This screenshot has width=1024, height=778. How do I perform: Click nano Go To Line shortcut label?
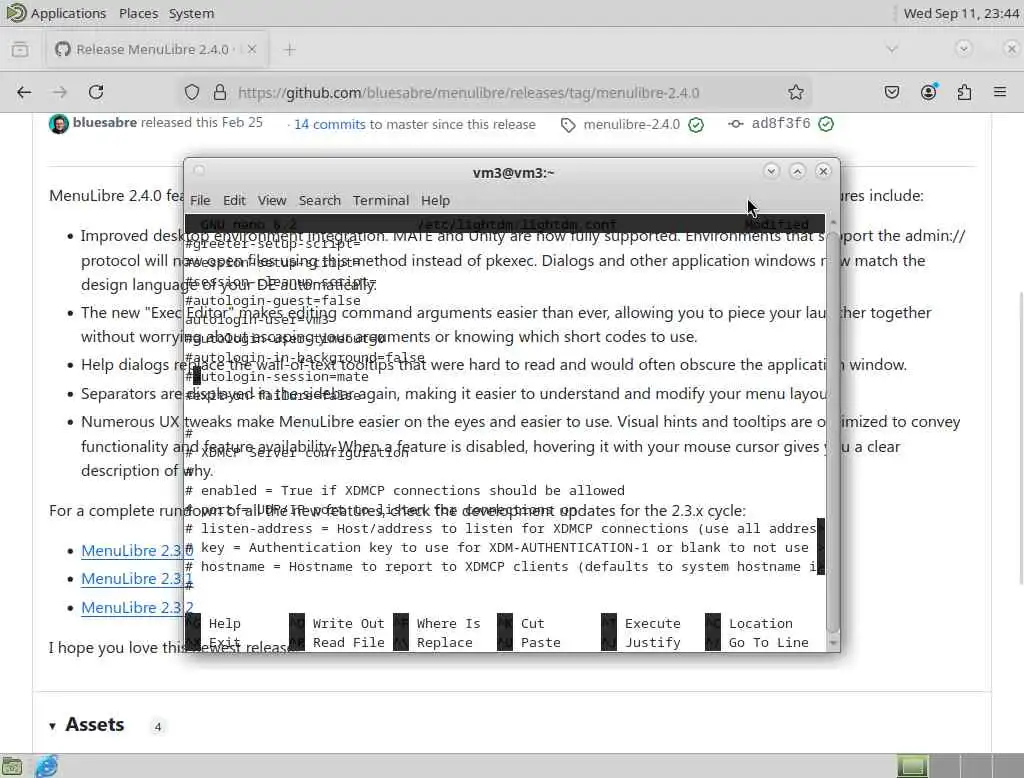768,643
